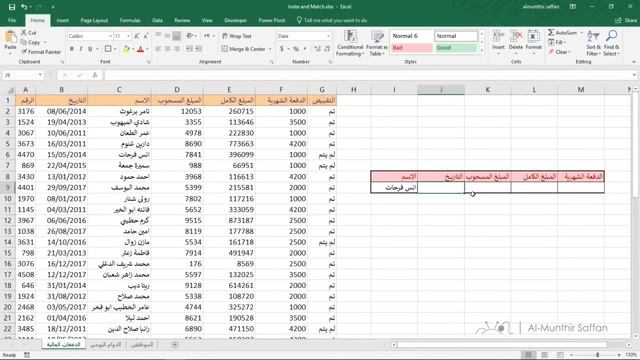The width and height of the screenshot is (640, 360).
Task: Open Merge & Center dropdown arrow
Action: tap(270, 49)
